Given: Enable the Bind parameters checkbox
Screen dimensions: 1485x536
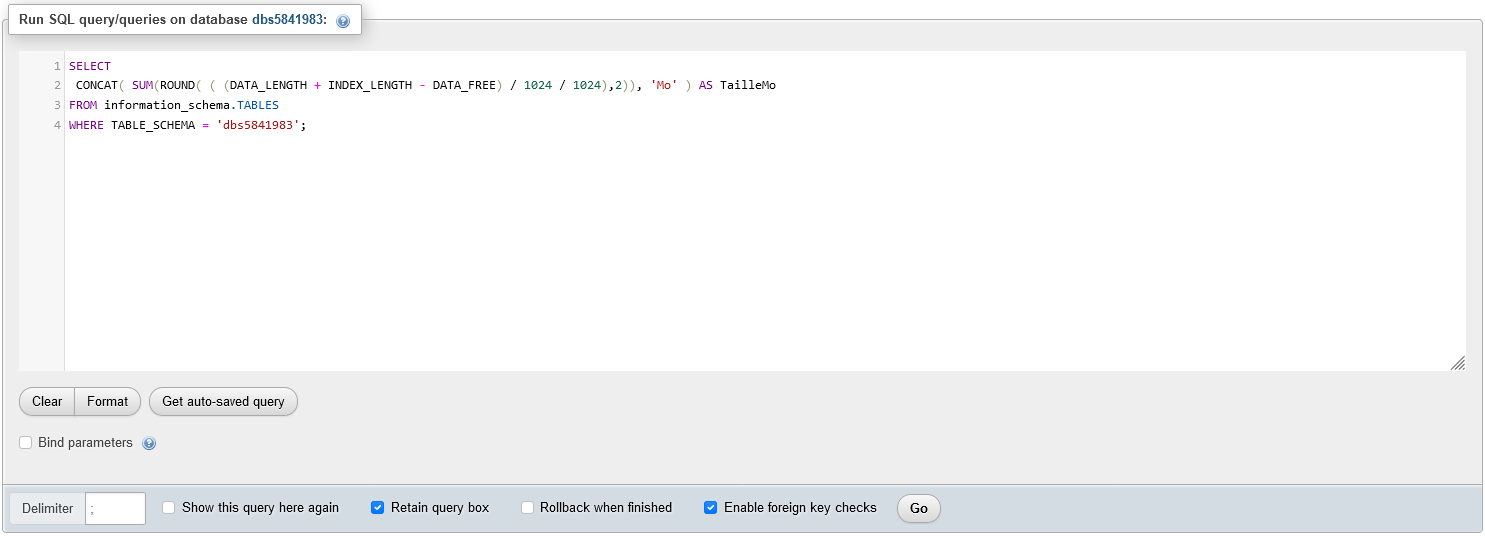Looking at the screenshot, I should tap(26, 443).
